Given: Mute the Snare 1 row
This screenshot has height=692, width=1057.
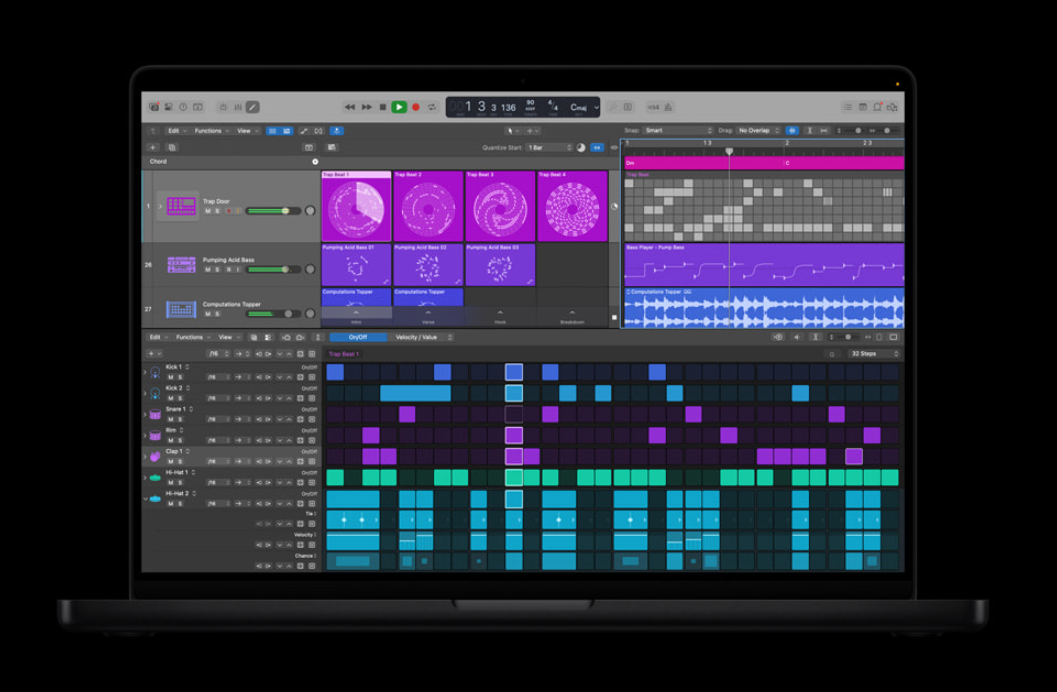Looking at the screenshot, I should pyautogui.click(x=171, y=419).
